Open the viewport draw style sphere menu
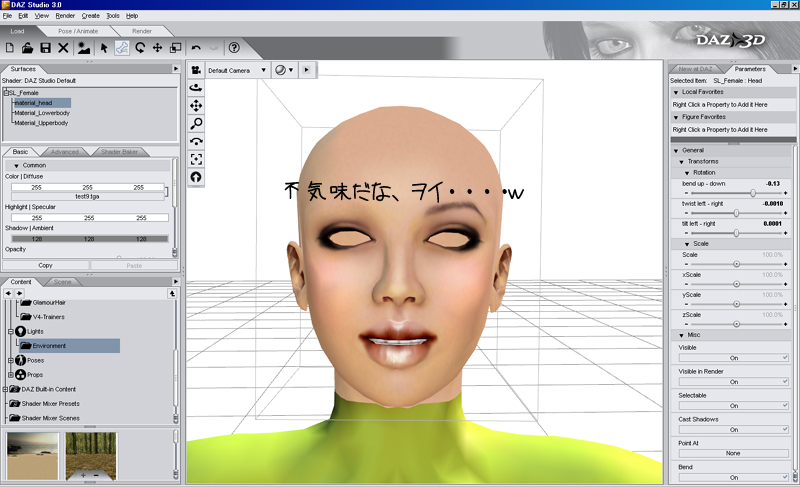Screen dimensions: 800x487 click(284, 70)
